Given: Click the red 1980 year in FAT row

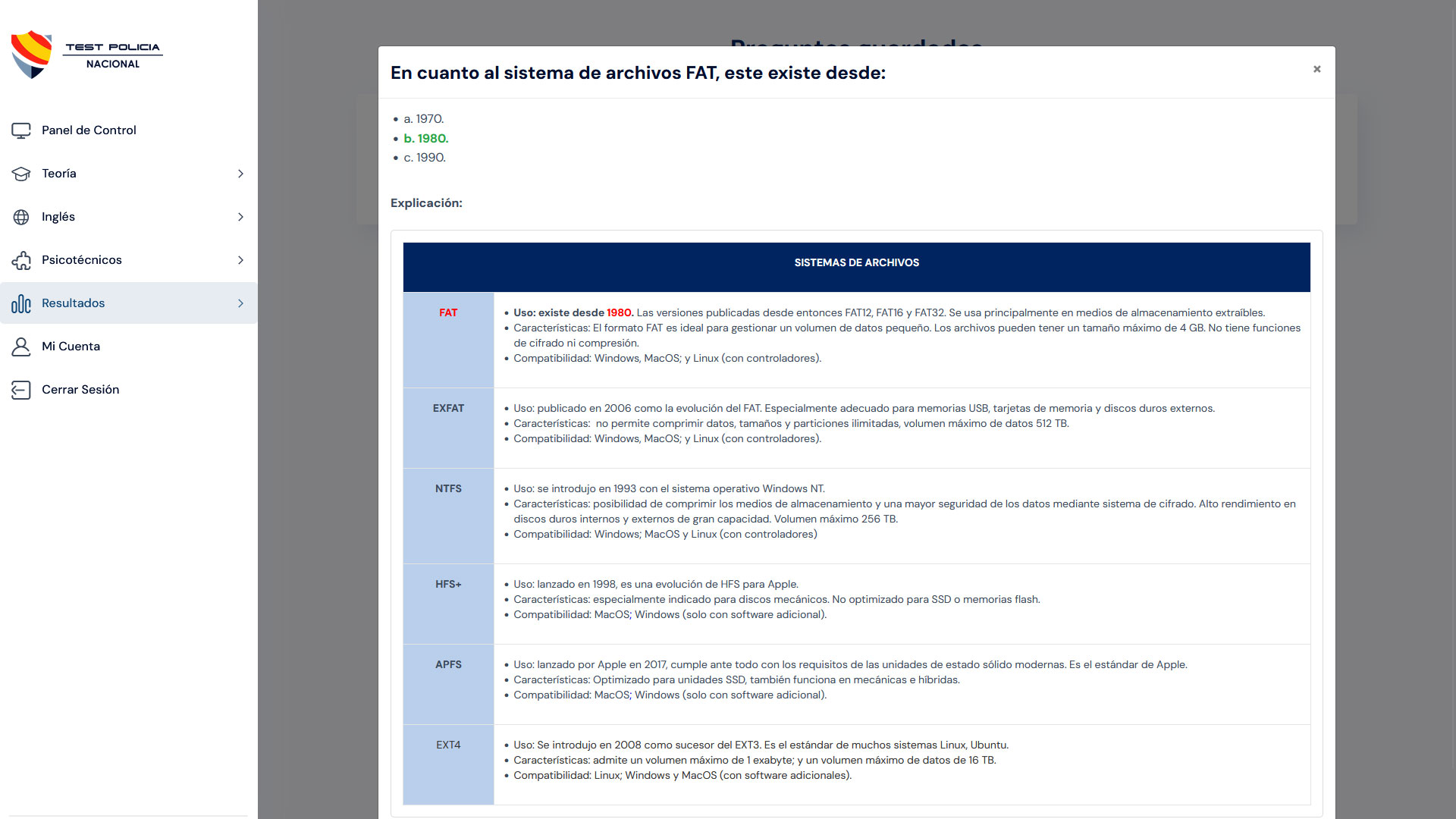Looking at the screenshot, I should point(620,312).
